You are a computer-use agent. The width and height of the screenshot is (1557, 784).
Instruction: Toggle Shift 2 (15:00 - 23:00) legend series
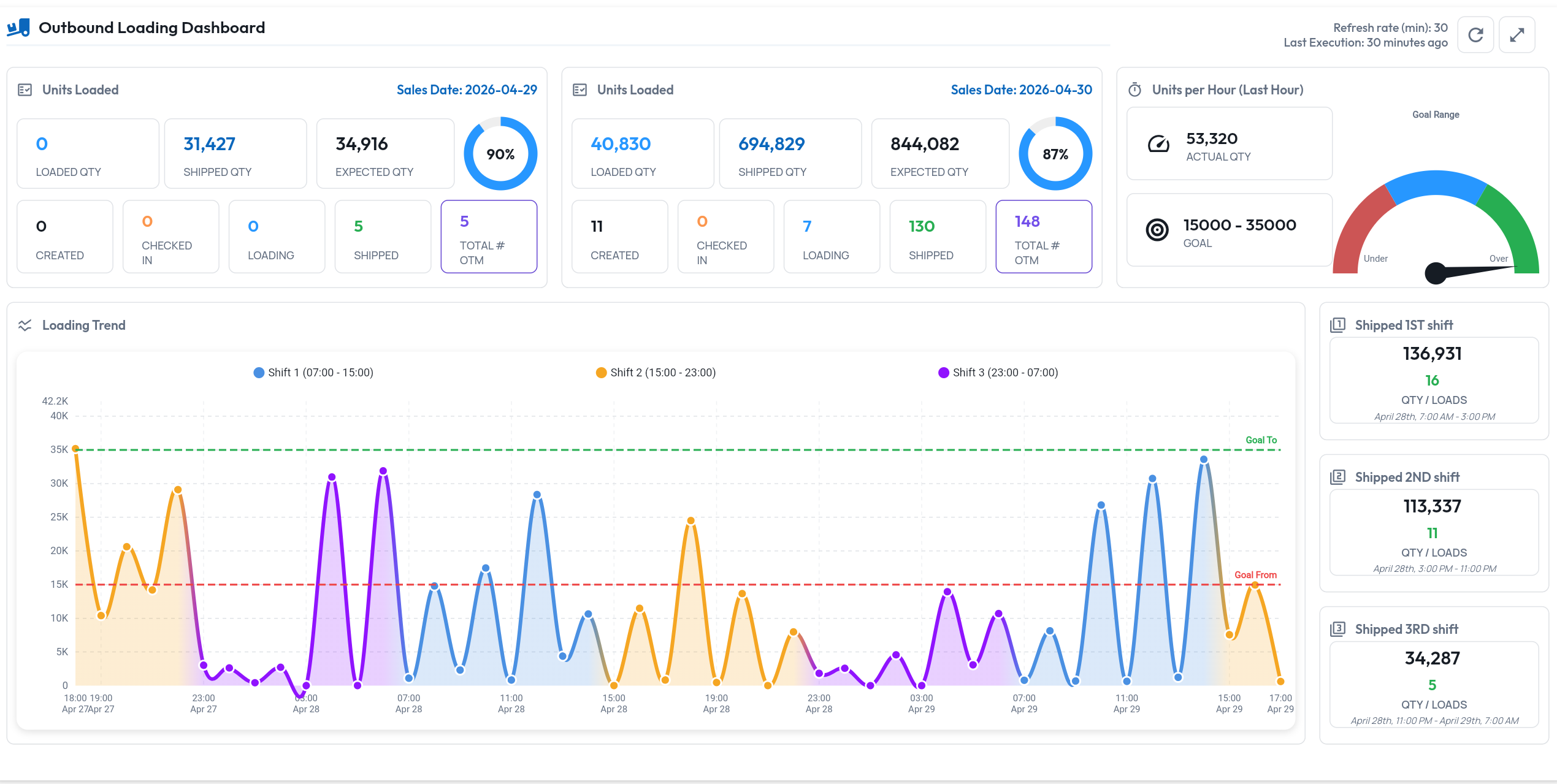(656, 373)
